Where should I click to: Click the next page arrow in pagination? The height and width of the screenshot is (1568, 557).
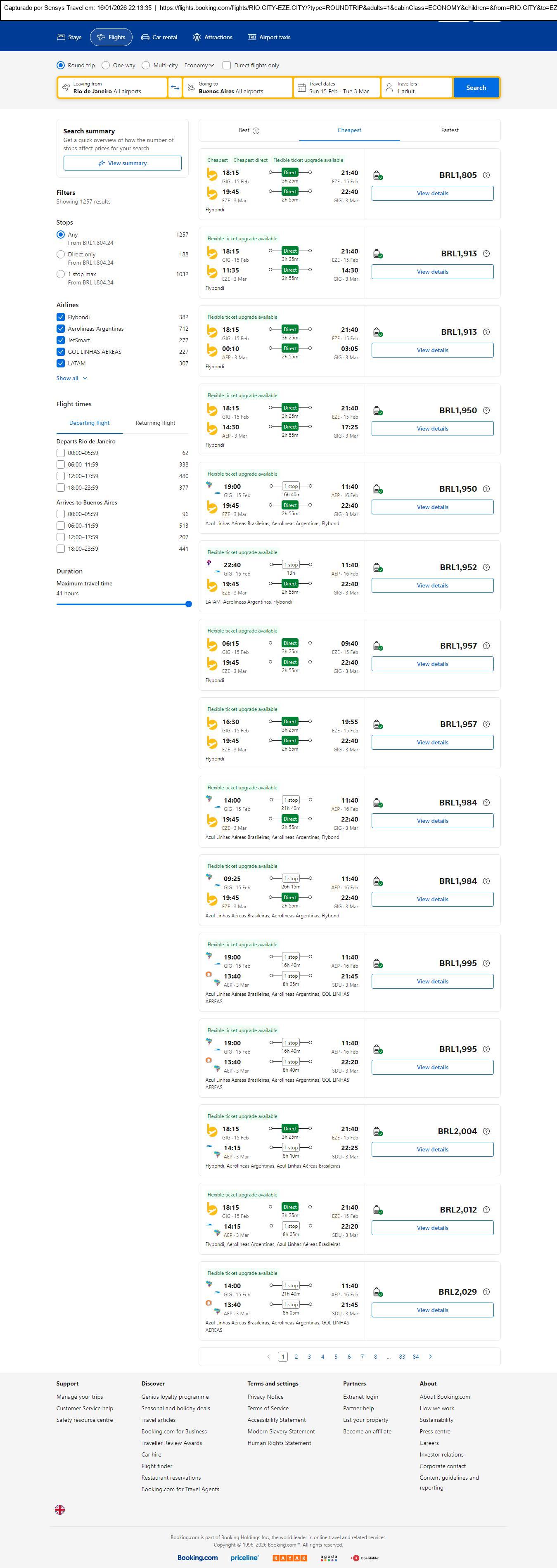(x=430, y=1357)
